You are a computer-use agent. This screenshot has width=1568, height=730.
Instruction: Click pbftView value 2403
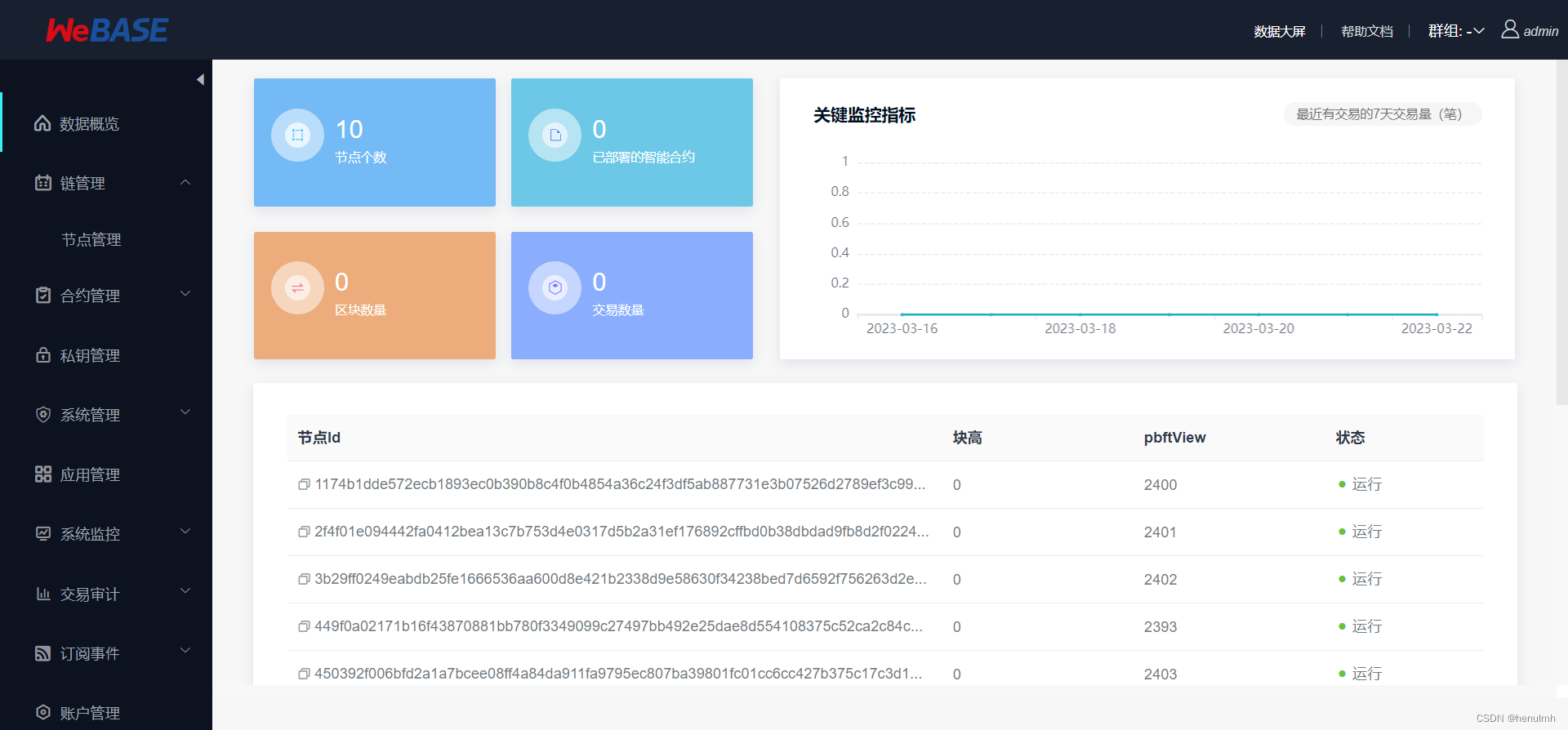(x=1160, y=674)
